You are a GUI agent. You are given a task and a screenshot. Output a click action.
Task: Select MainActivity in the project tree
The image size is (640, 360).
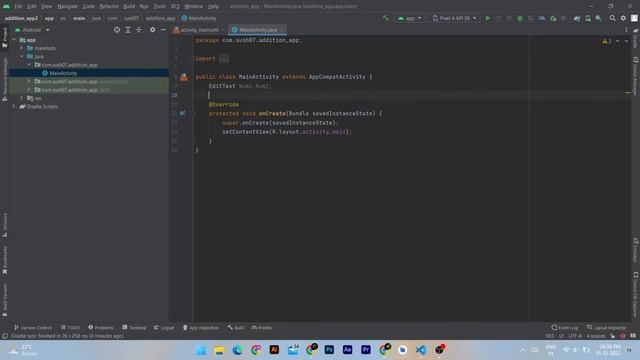pyautogui.click(x=63, y=73)
